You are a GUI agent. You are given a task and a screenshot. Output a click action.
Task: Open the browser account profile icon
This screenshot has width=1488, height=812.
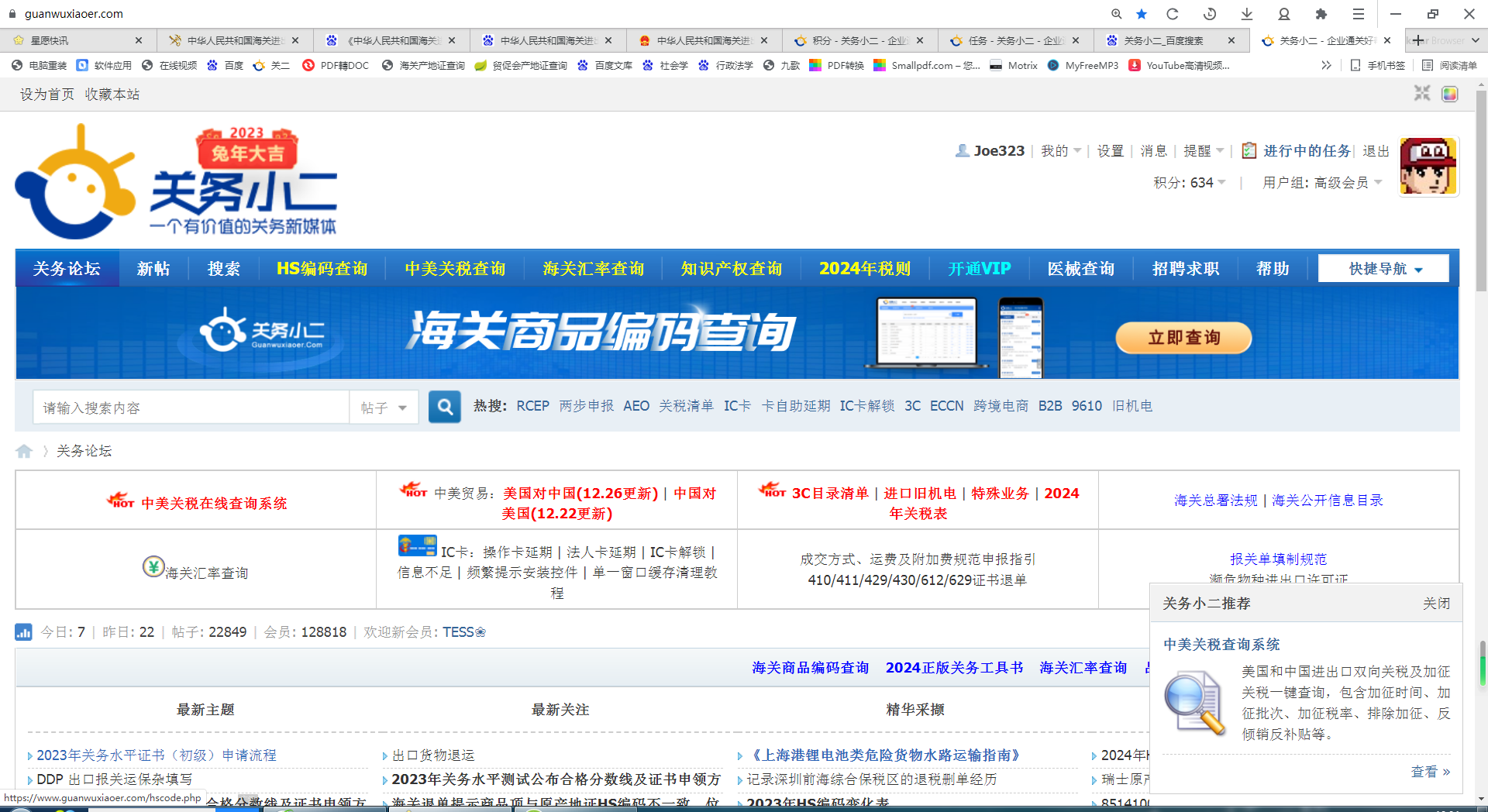click(1284, 14)
